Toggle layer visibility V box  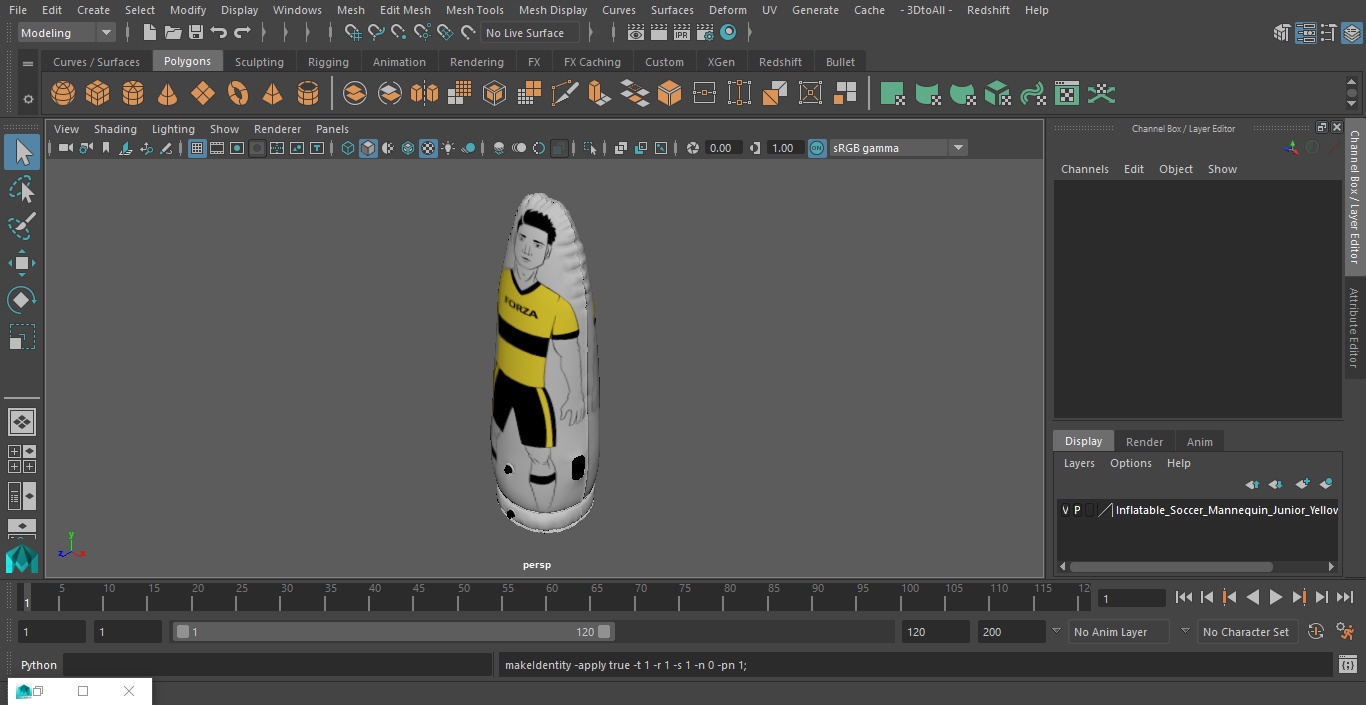click(1065, 510)
